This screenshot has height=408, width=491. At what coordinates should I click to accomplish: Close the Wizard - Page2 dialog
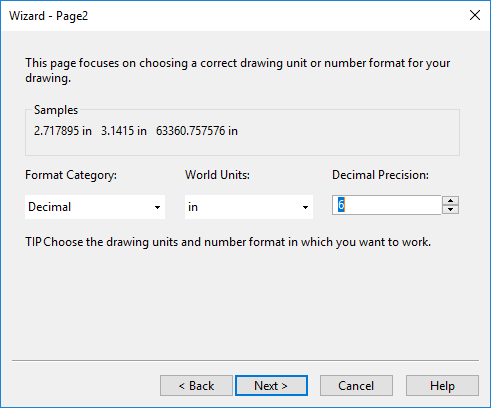[x=475, y=15]
